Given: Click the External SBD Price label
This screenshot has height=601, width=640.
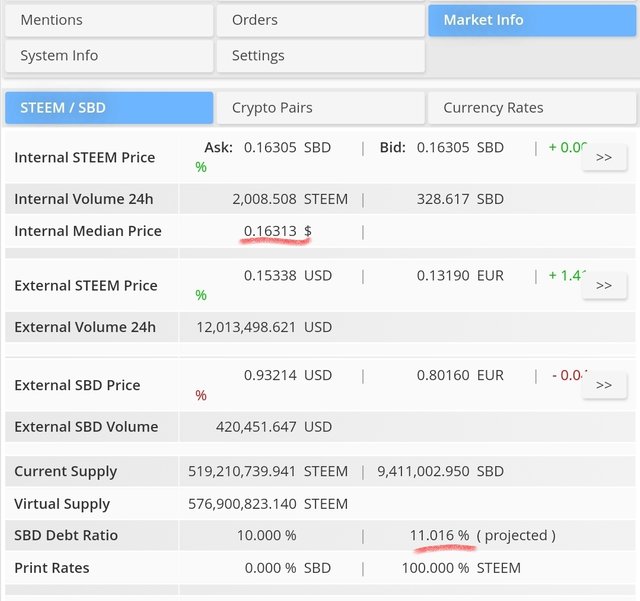Looking at the screenshot, I should pos(77,385).
